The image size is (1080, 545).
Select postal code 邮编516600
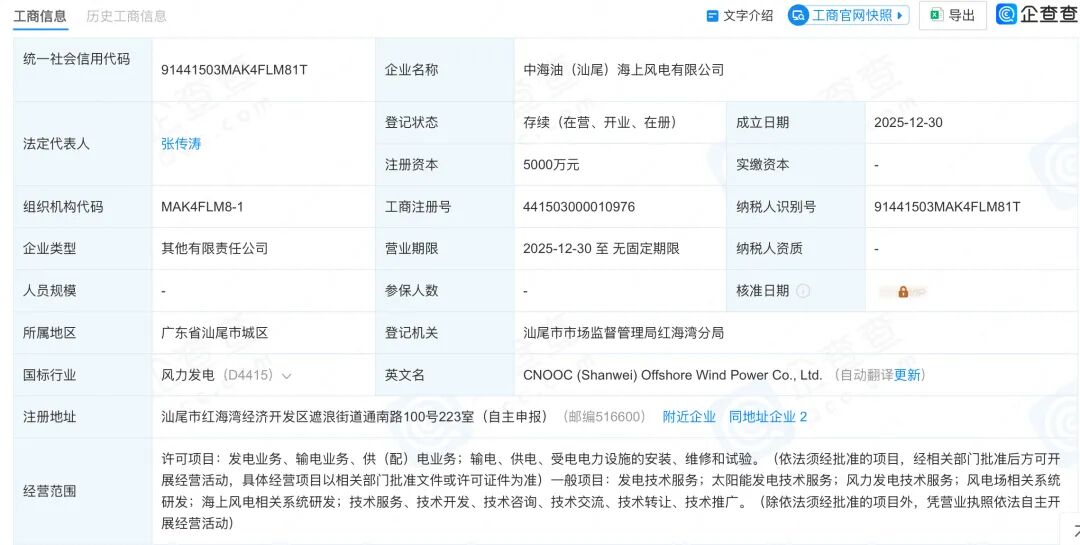(605, 417)
